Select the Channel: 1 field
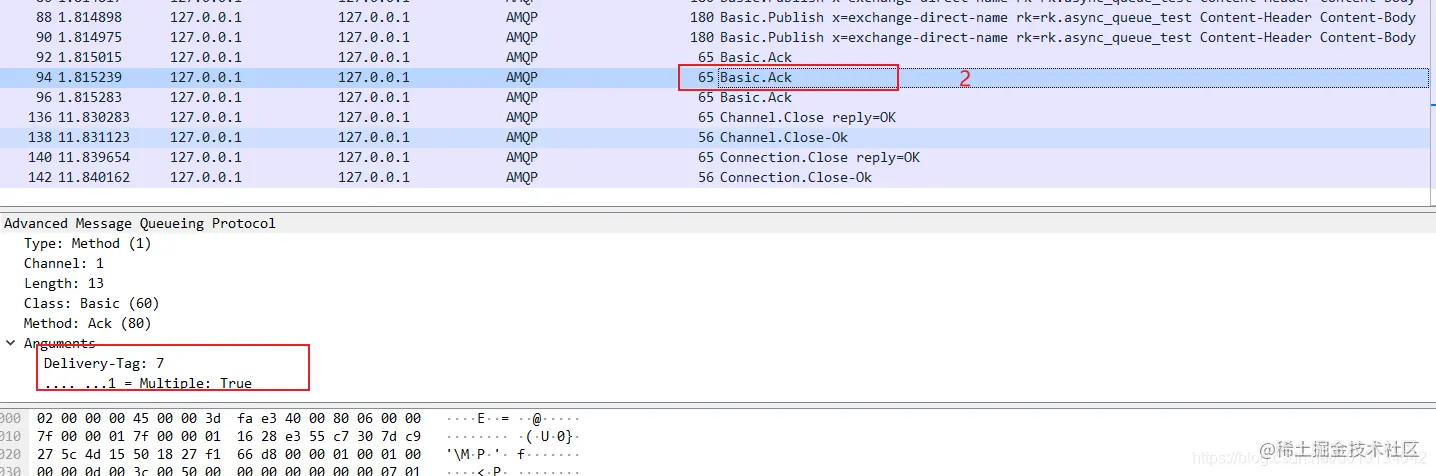The image size is (1436, 476). click(x=64, y=263)
